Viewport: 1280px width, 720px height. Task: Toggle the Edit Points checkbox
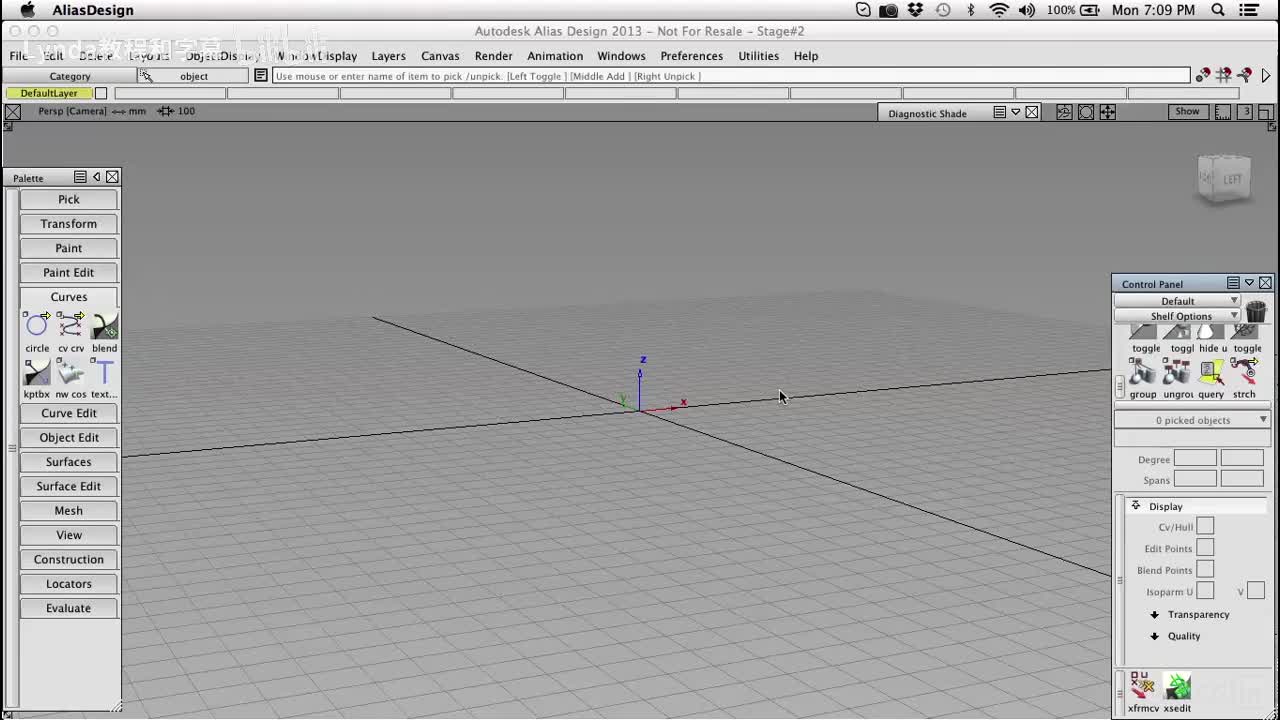[1205, 548]
